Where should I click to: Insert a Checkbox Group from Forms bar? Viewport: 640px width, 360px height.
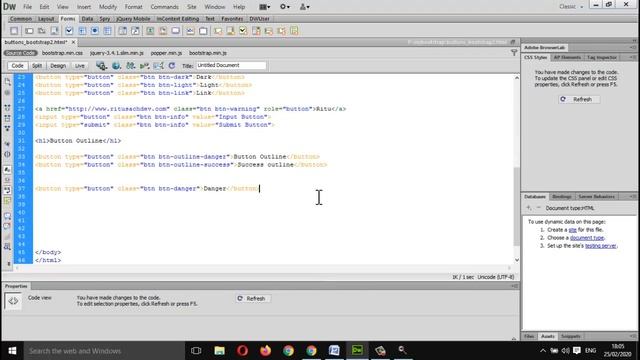(x=82, y=31)
